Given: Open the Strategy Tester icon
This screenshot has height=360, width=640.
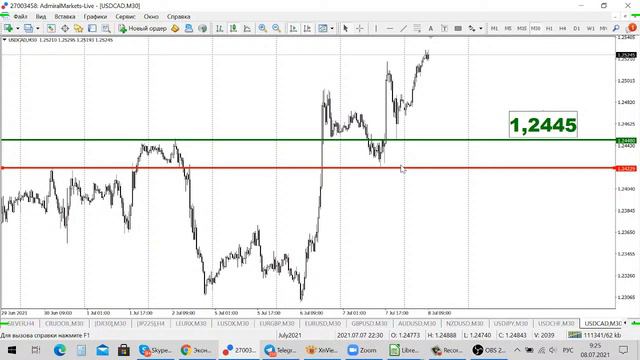Looking at the screenshot, I should click(x=106, y=28).
